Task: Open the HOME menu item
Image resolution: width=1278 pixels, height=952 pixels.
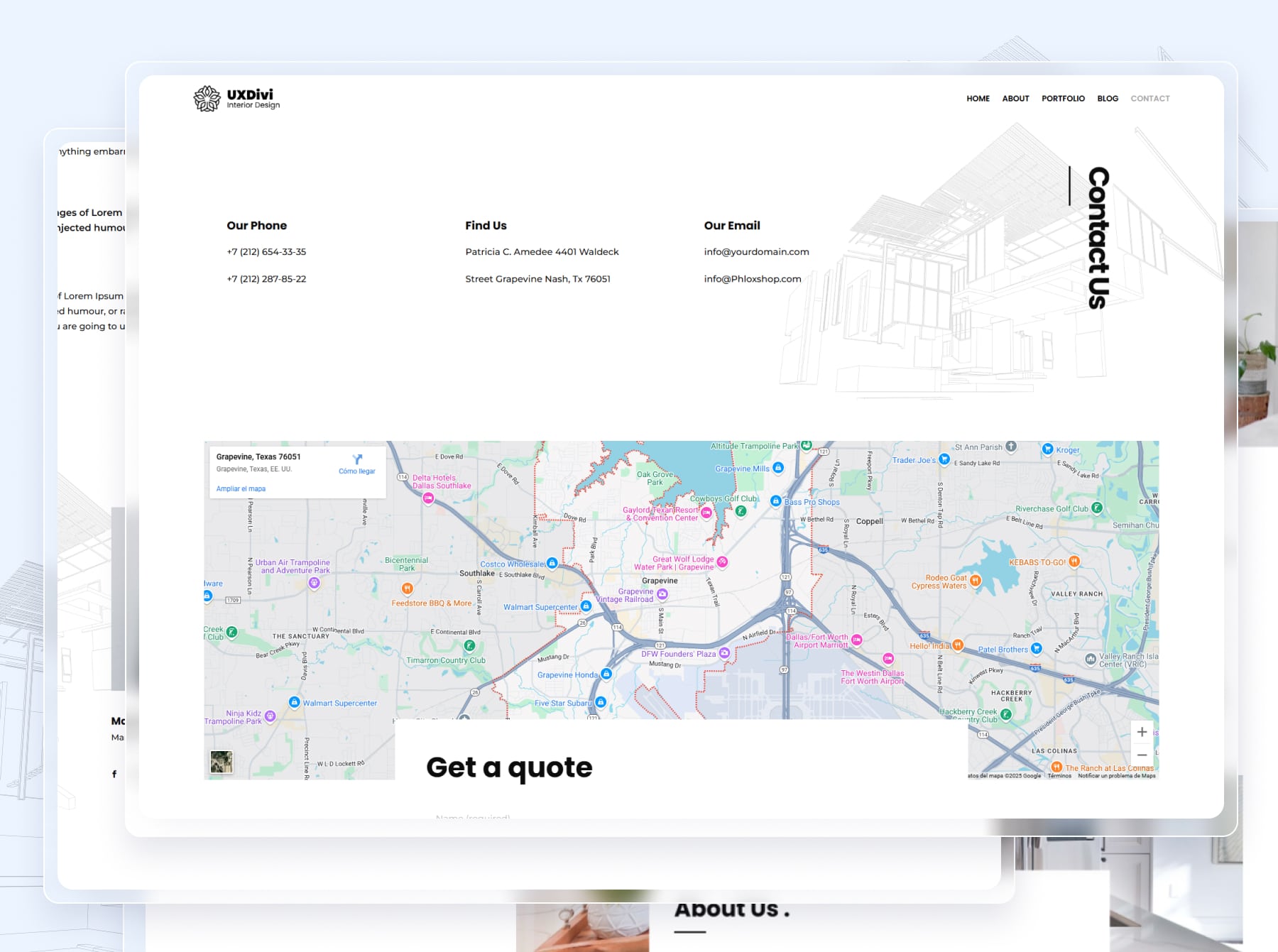Action: tap(978, 99)
